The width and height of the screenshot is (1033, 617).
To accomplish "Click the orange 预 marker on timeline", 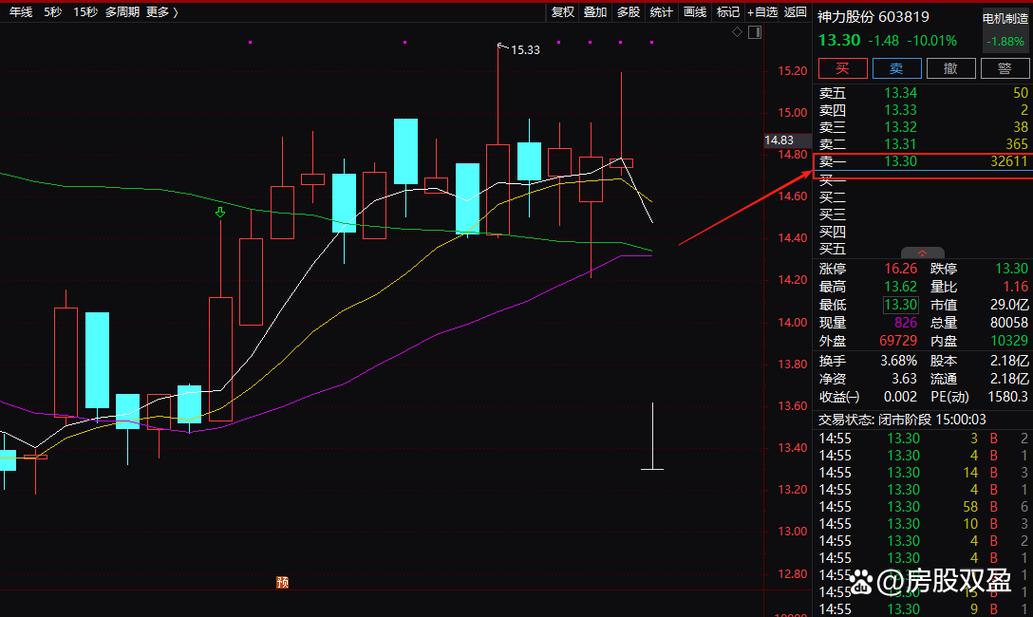I will coord(283,582).
